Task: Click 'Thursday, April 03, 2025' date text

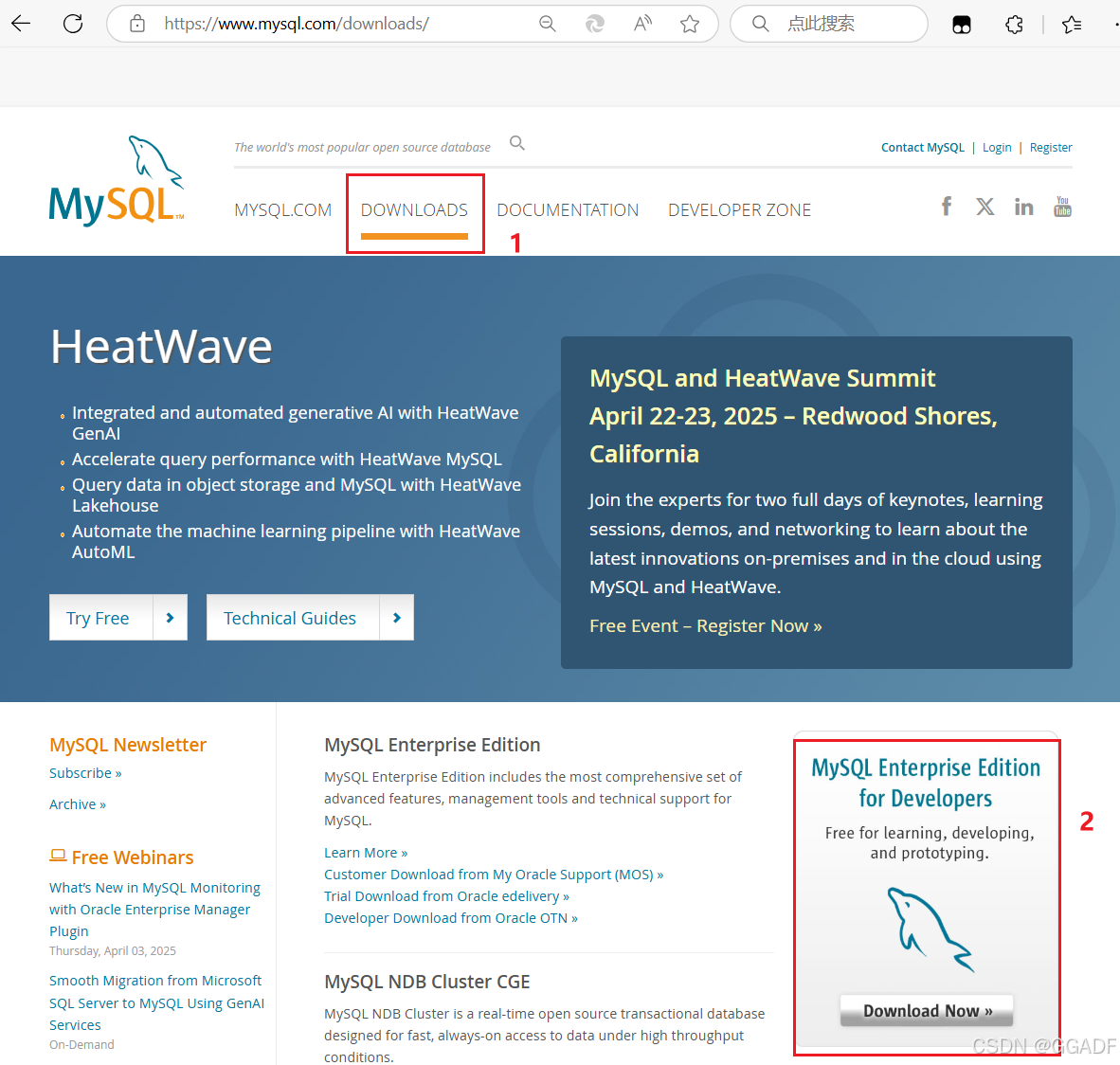Action: (112, 950)
